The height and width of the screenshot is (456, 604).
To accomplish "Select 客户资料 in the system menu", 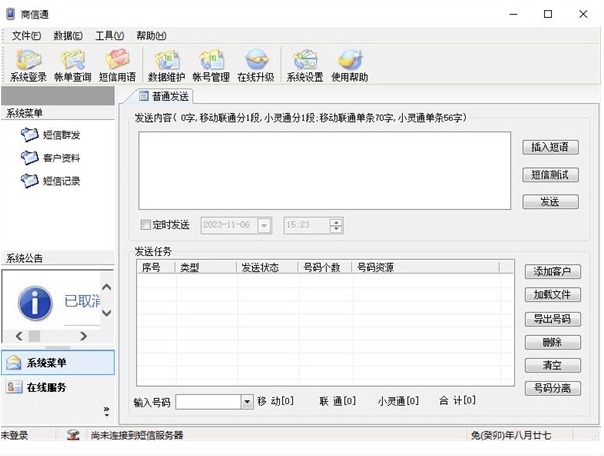I will pos(50,158).
